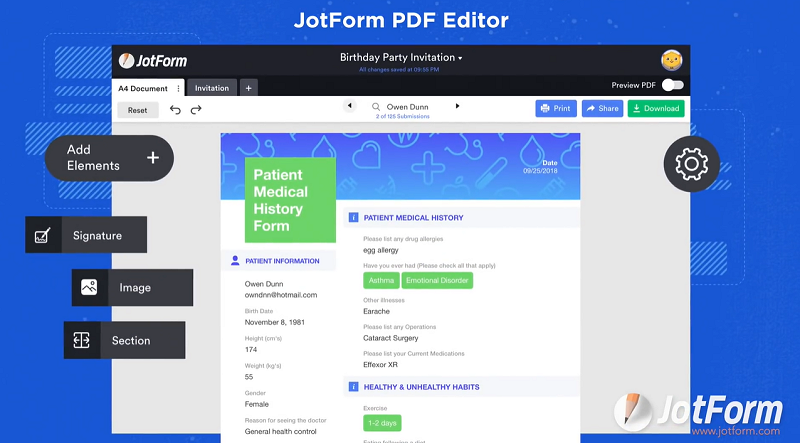Select General health control text
Viewport: 800px width, 443px height.
click(280, 431)
